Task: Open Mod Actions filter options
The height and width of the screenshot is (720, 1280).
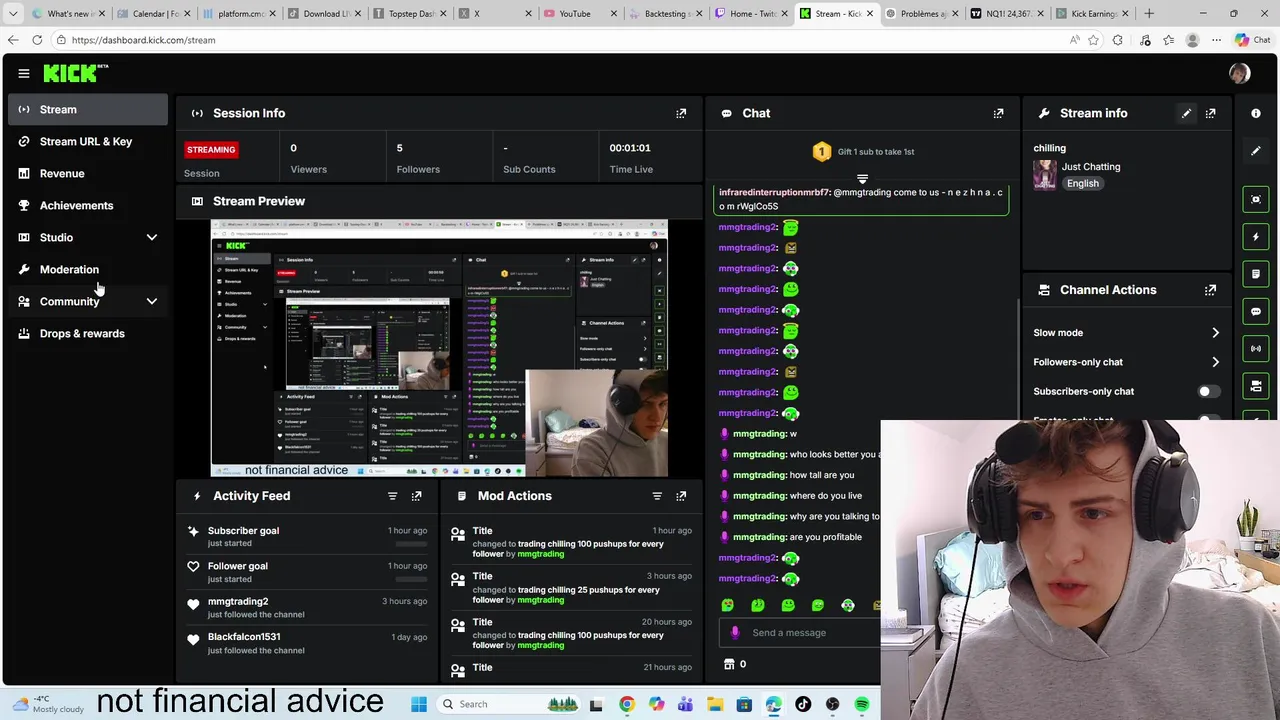Action: point(657,496)
